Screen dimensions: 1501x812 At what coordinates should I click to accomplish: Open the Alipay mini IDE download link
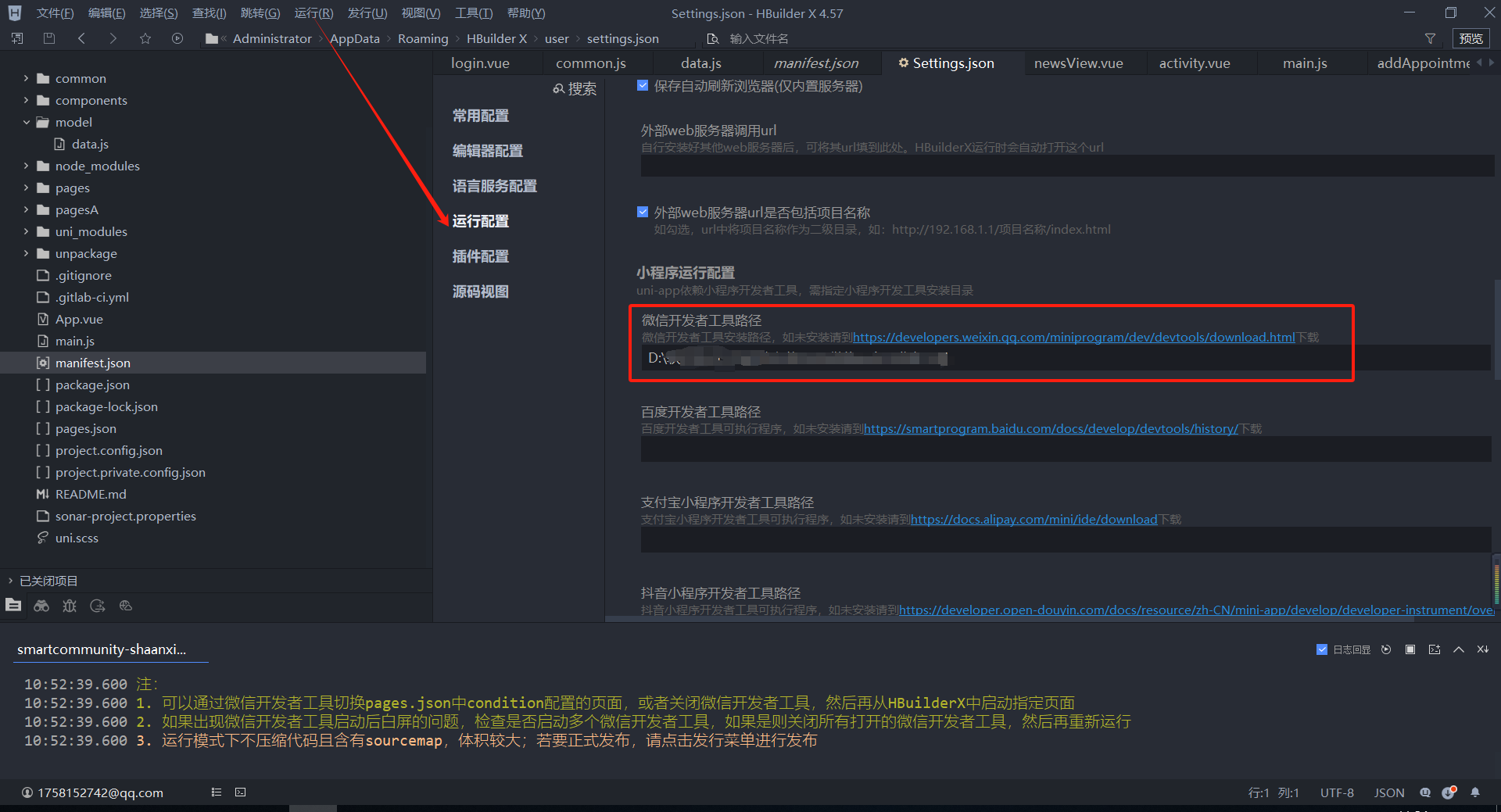(1034, 520)
